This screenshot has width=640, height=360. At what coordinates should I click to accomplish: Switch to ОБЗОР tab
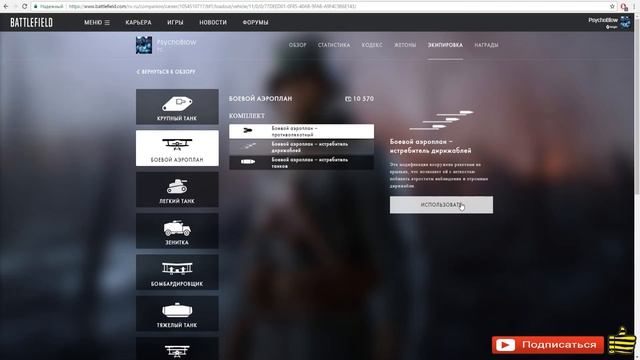click(x=298, y=45)
